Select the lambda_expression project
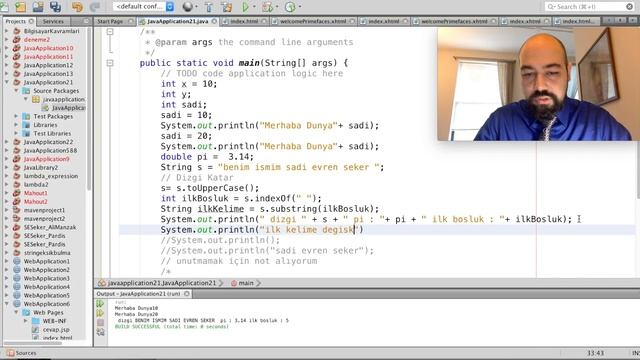Viewport: 640px width, 360px height. coord(51,176)
